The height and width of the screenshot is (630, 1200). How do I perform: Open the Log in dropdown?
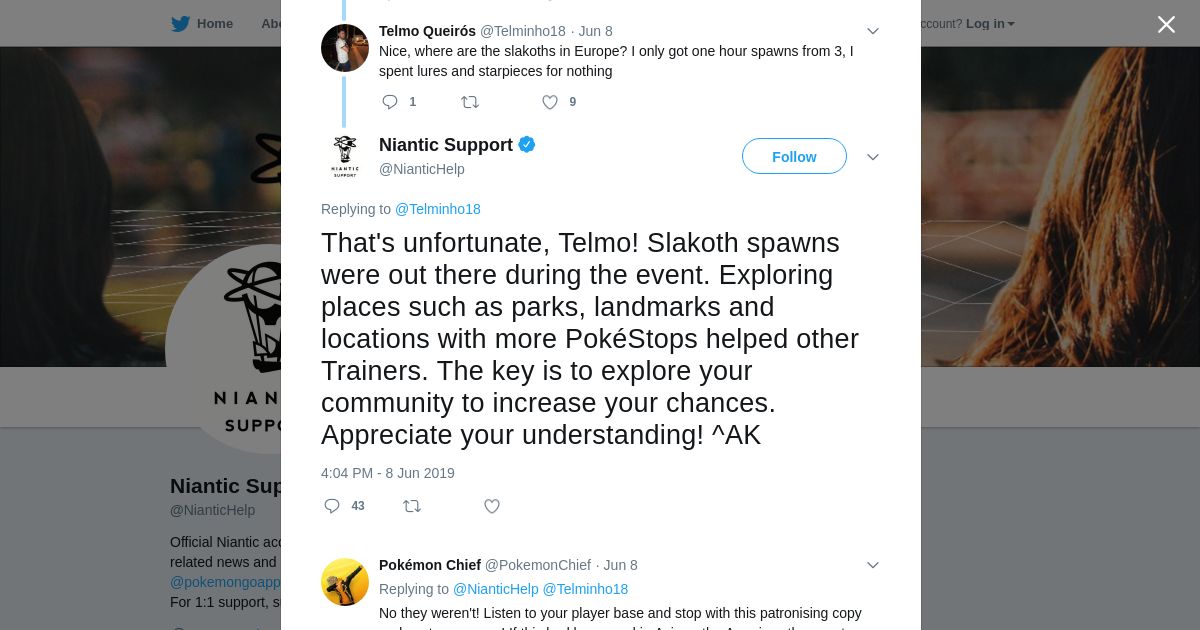point(990,24)
